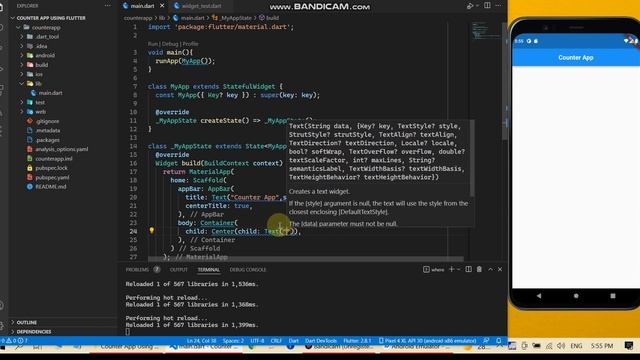Close the terminal panel
The height and width of the screenshot is (360, 640).
(x=500, y=269)
